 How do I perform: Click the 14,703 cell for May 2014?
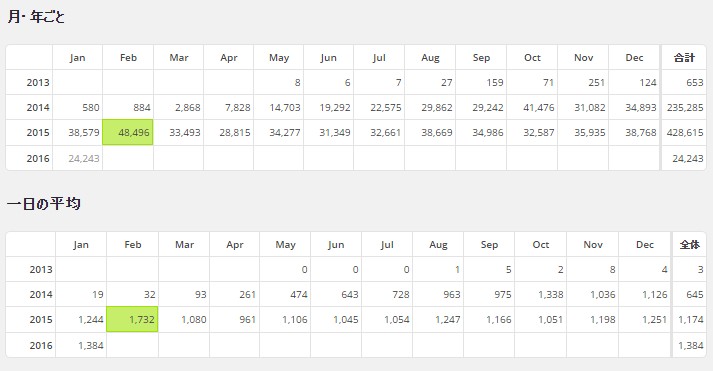279,107
